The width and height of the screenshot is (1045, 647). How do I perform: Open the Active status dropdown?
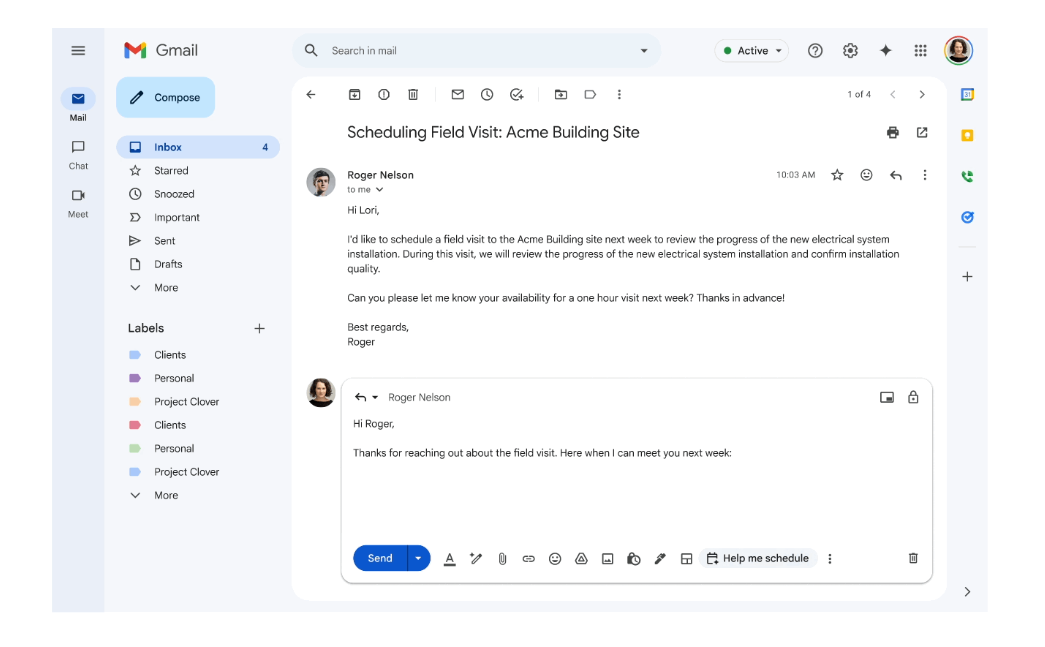coord(751,51)
